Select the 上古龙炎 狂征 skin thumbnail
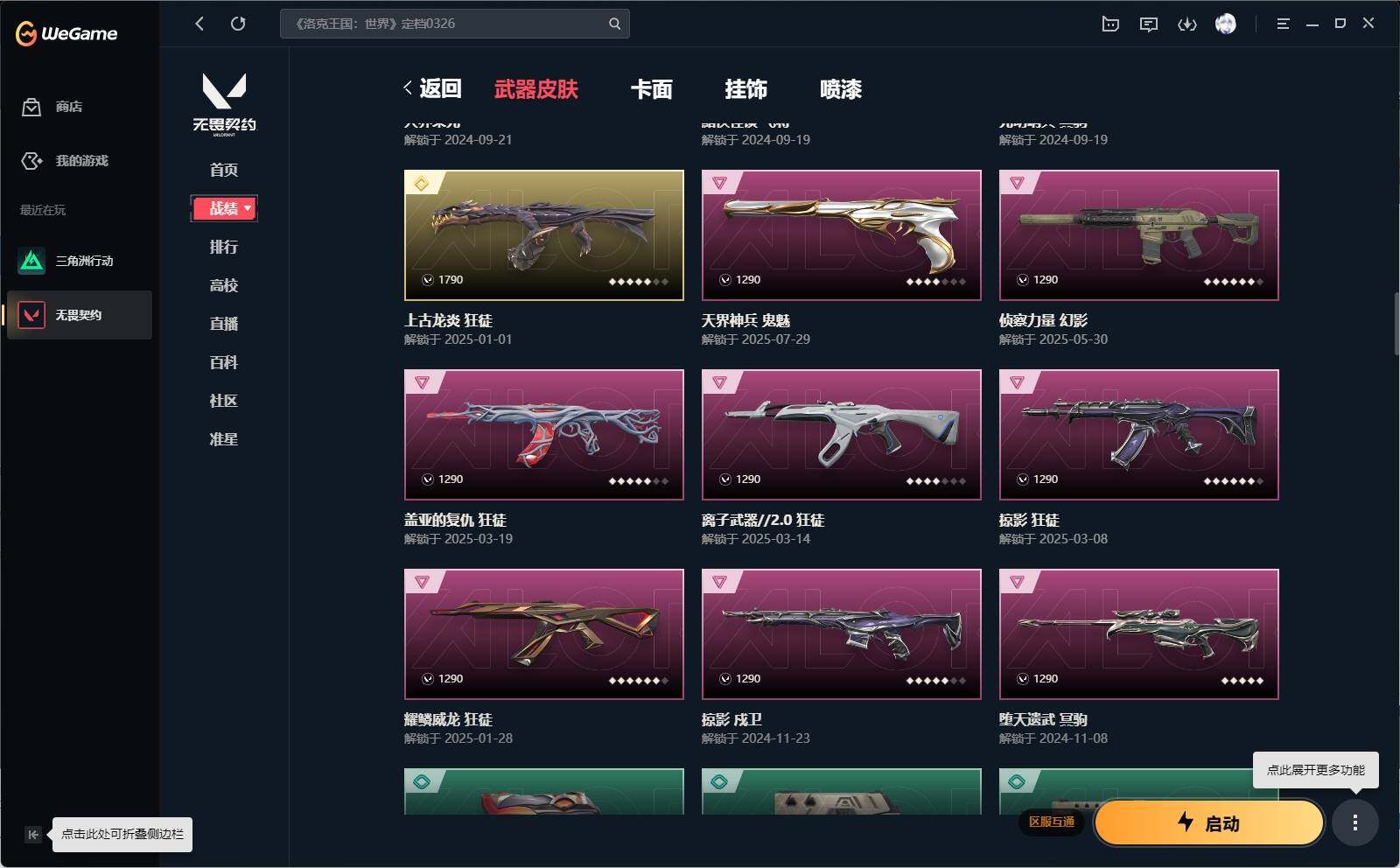Screen dimensions: 1400x868 pyautogui.click(x=544, y=235)
